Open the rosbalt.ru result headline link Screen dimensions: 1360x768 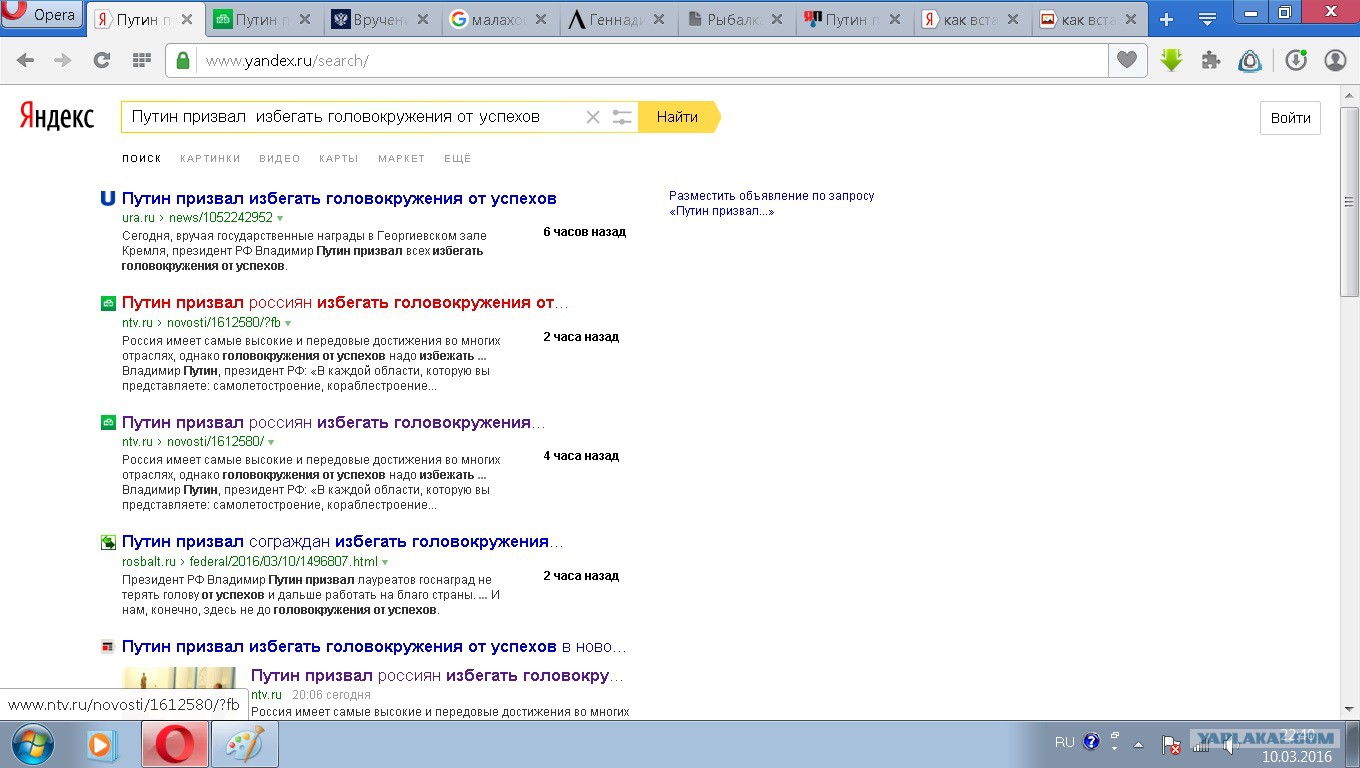click(x=343, y=541)
